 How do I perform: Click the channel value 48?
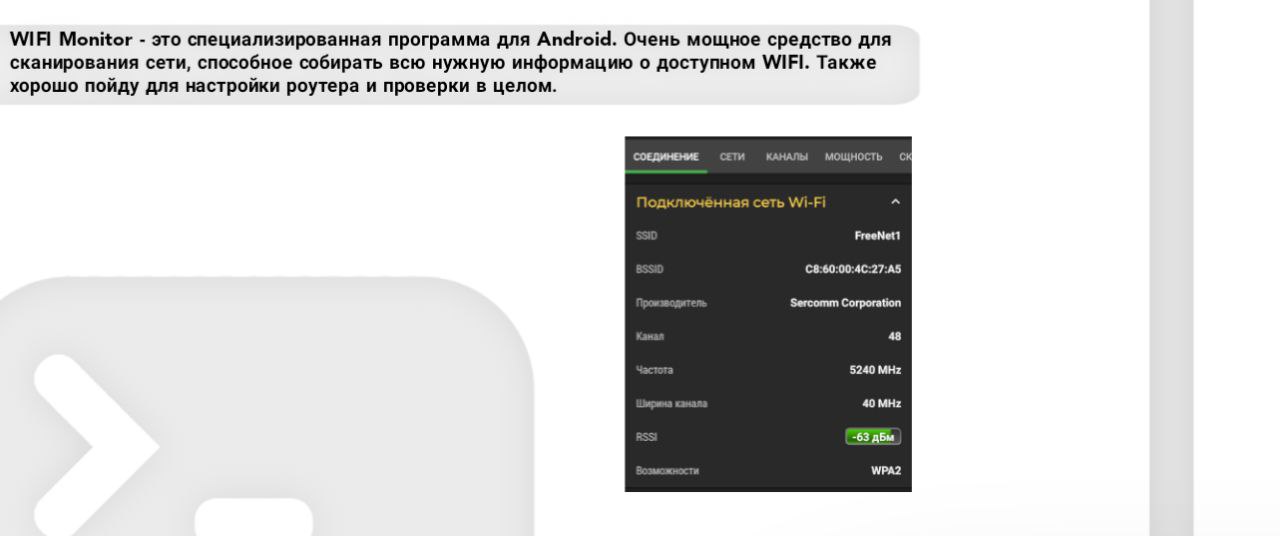point(894,336)
